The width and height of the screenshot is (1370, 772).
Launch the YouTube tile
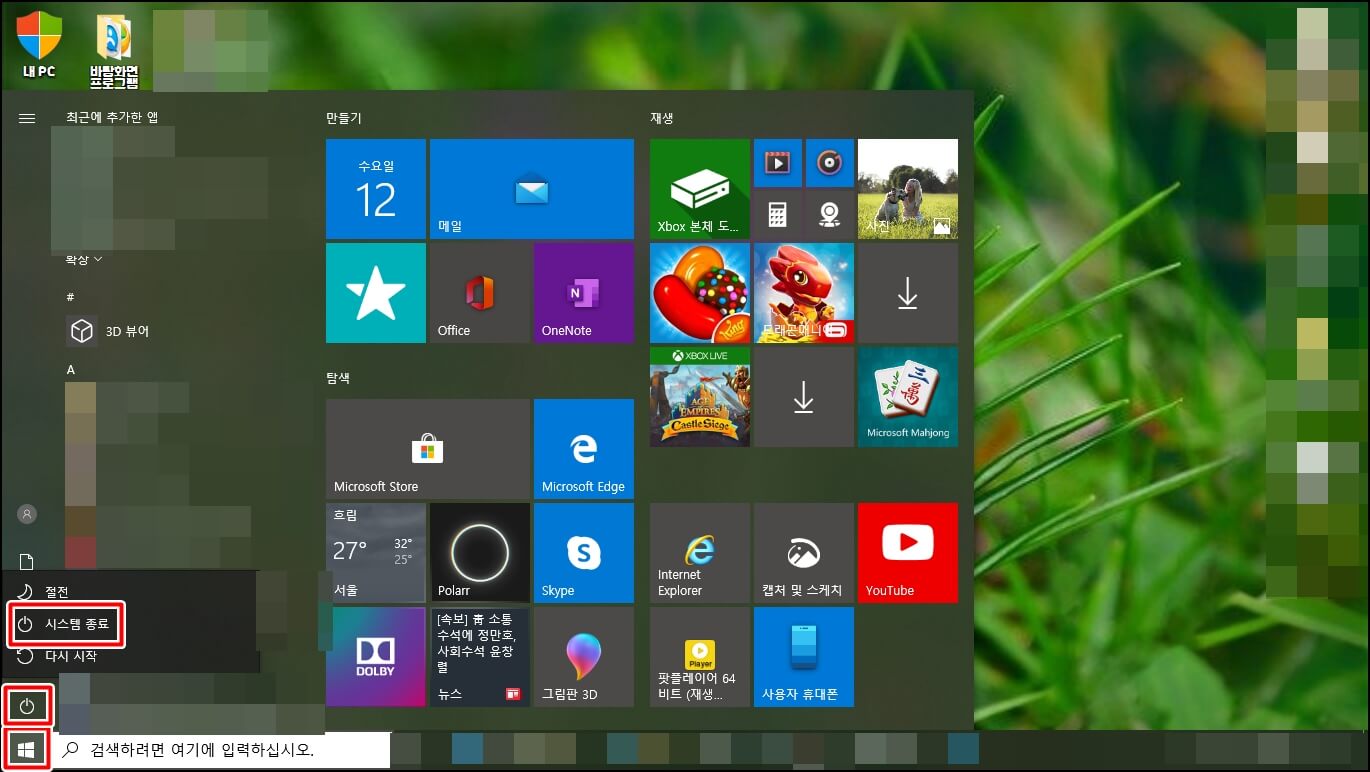pyautogui.click(x=908, y=553)
